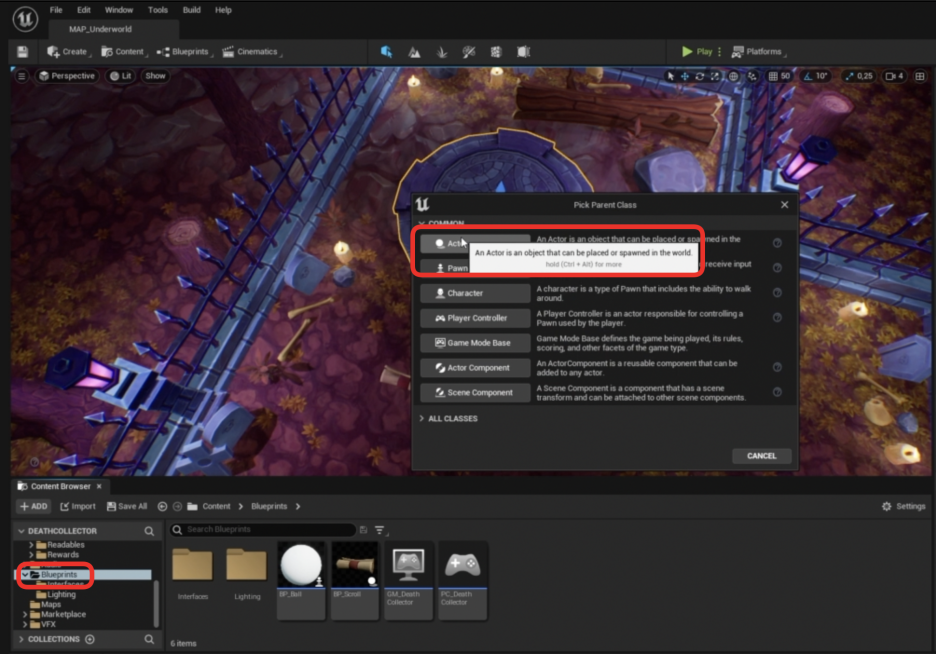Go forward in content browser history

tap(177, 506)
